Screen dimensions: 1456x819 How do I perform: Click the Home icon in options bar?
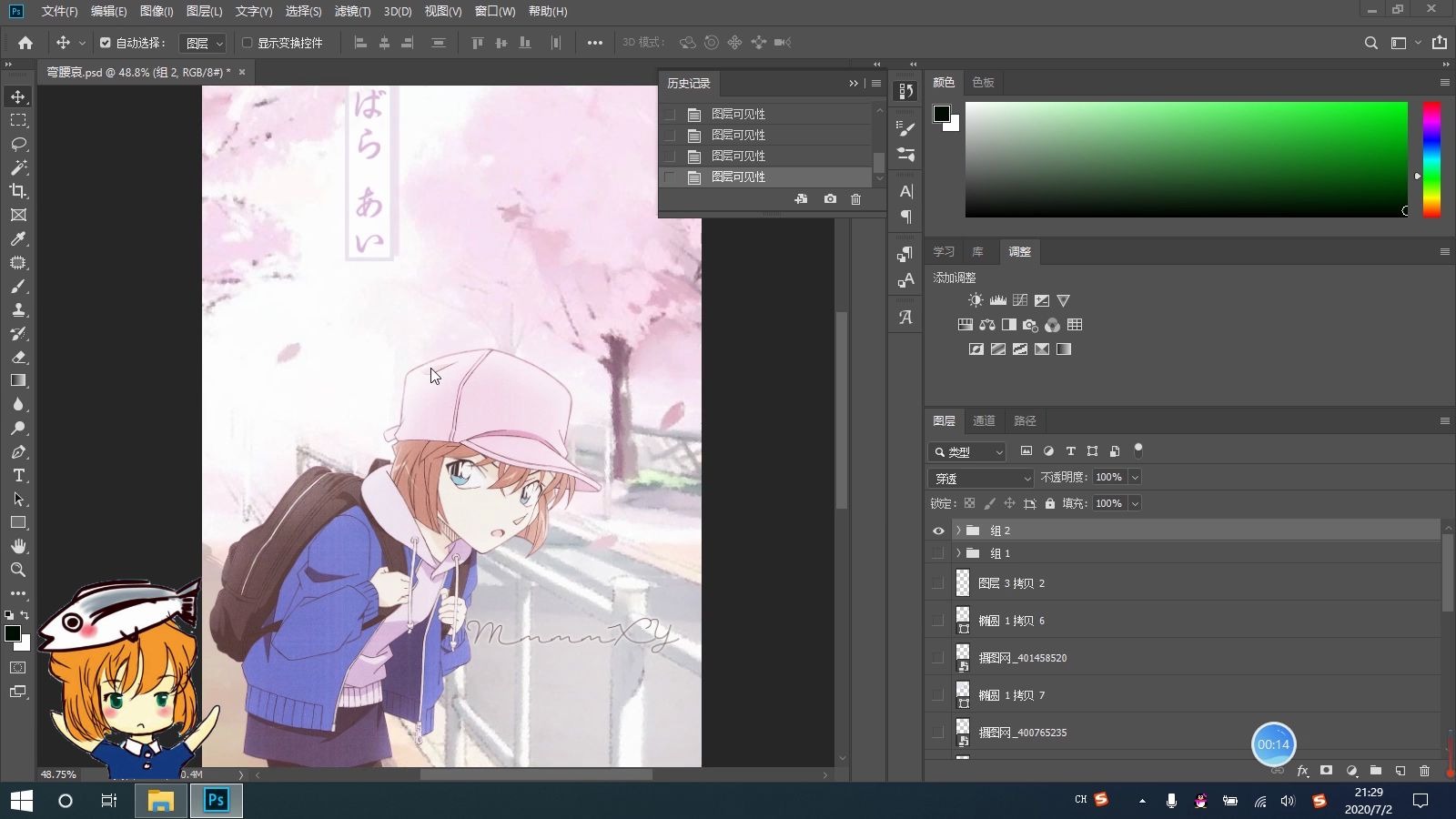point(25,43)
